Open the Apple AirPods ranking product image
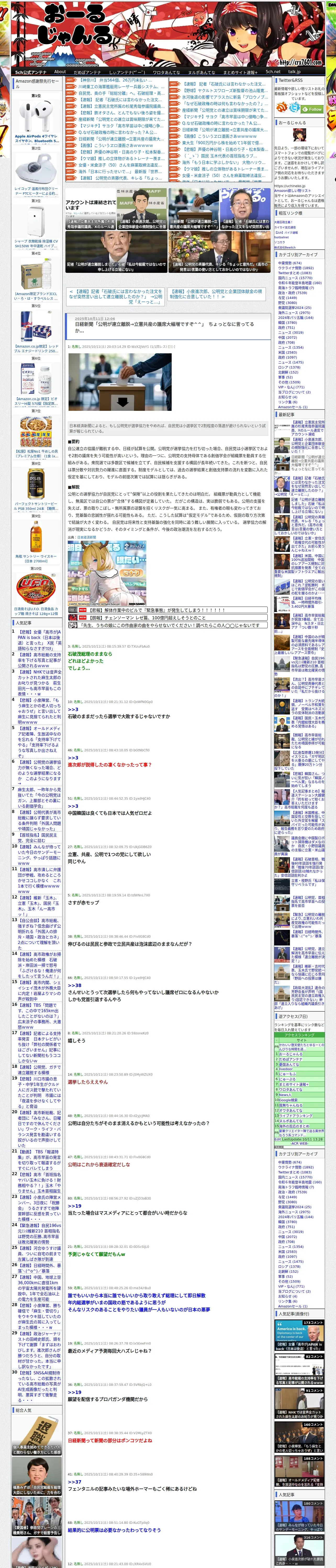This screenshot has height=1568, width=336. point(36,116)
